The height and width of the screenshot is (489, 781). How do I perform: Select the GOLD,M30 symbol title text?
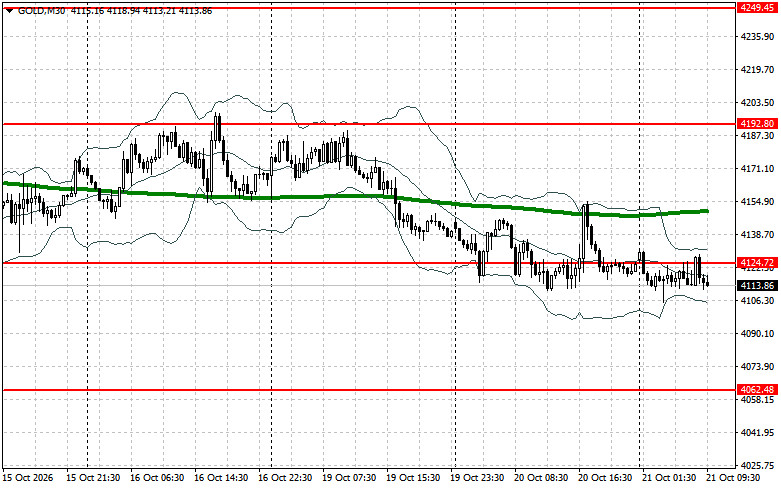[x=41, y=11]
